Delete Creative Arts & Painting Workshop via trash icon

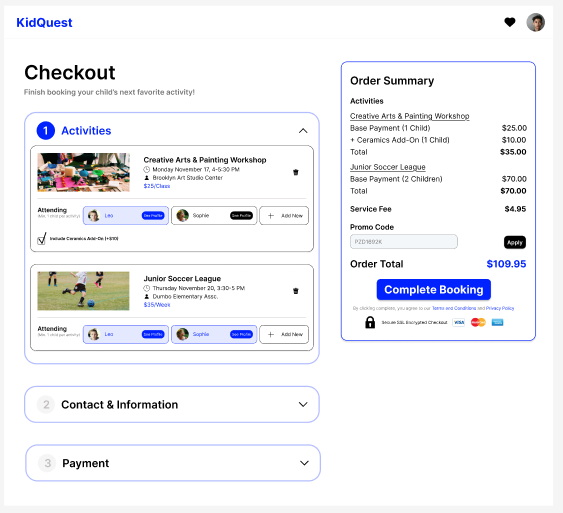pyautogui.click(x=296, y=172)
